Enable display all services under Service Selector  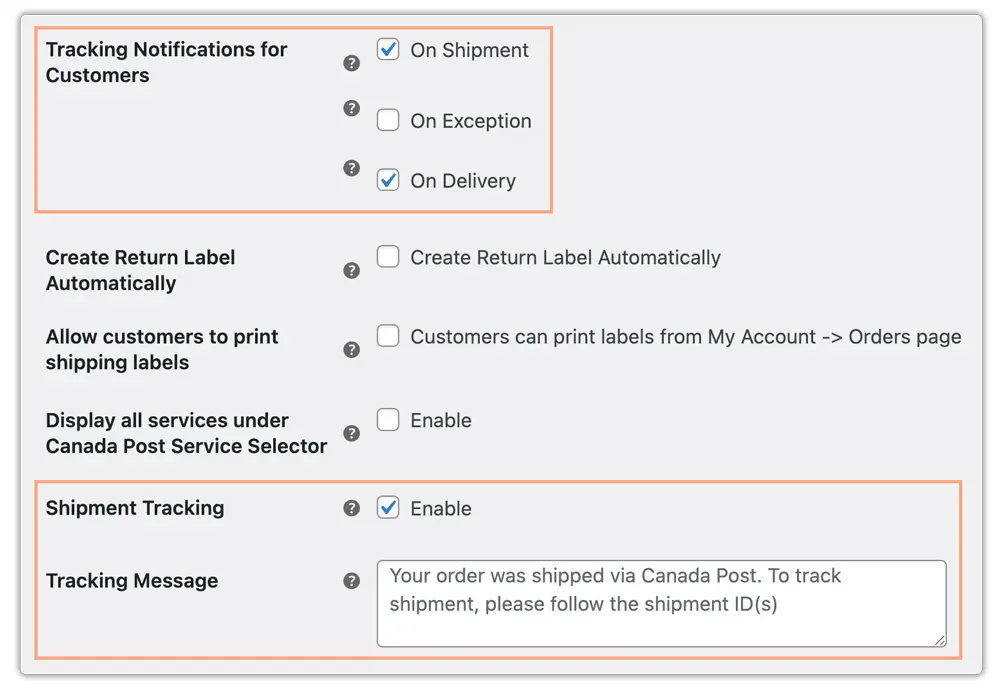[388, 420]
